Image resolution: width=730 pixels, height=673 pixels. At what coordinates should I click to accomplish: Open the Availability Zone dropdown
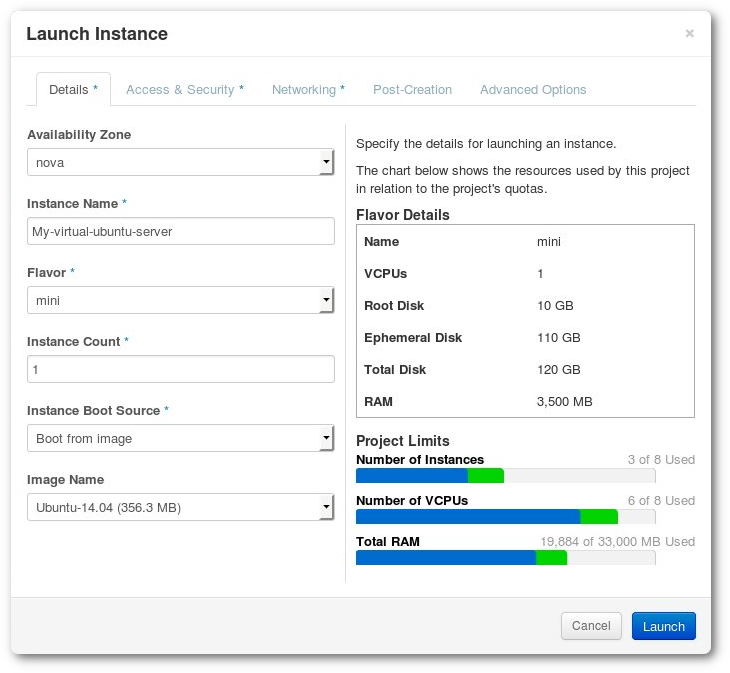coord(181,162)
